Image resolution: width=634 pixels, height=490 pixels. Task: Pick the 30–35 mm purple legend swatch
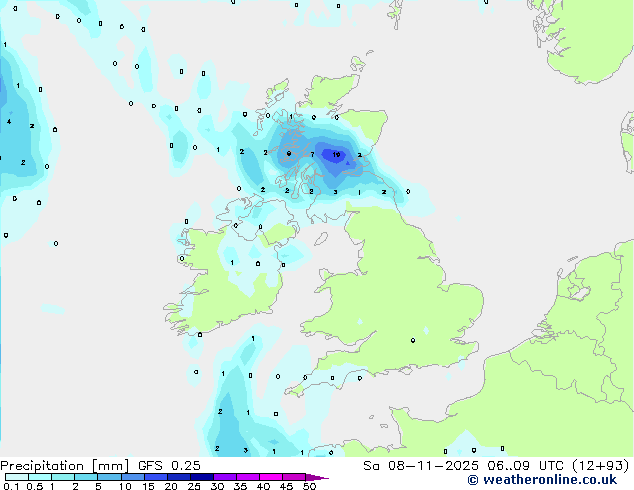(224, 477)
